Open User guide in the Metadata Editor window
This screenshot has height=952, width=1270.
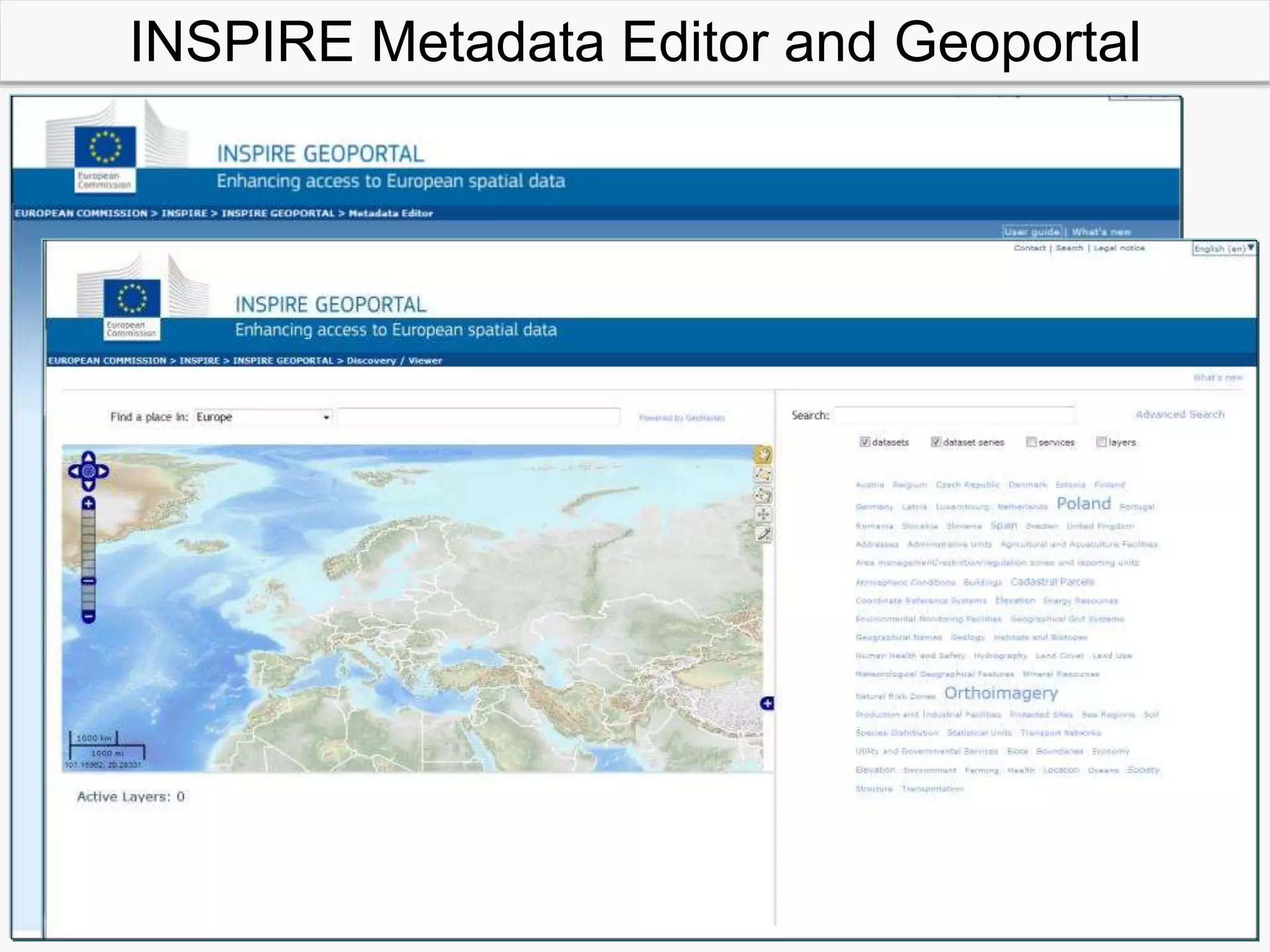click(1032, 231)
